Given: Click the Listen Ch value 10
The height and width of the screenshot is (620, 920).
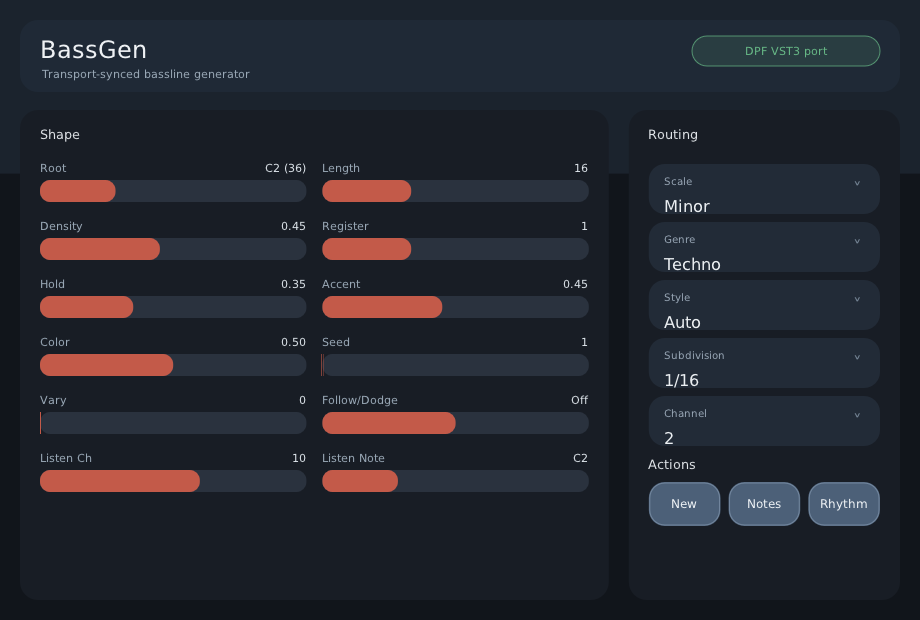Looking at the screenshot, I should click(299, 458).
